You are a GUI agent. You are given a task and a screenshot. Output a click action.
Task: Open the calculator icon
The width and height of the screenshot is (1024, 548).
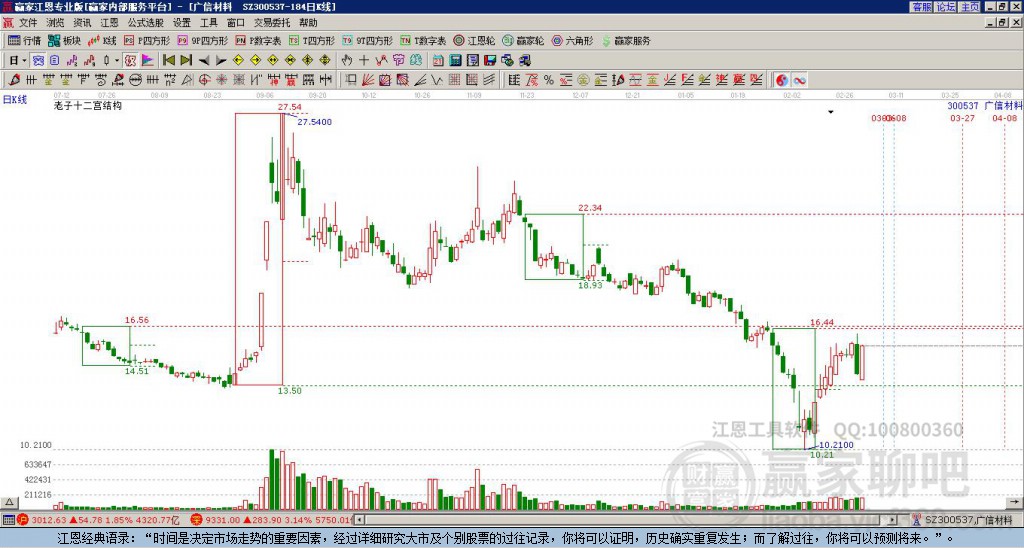pyautogui.click(x=455, y=60)
